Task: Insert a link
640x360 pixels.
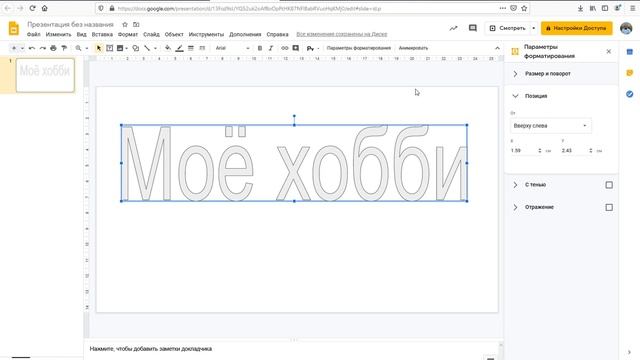Action: pyautogui.click(x=284, y=48)
